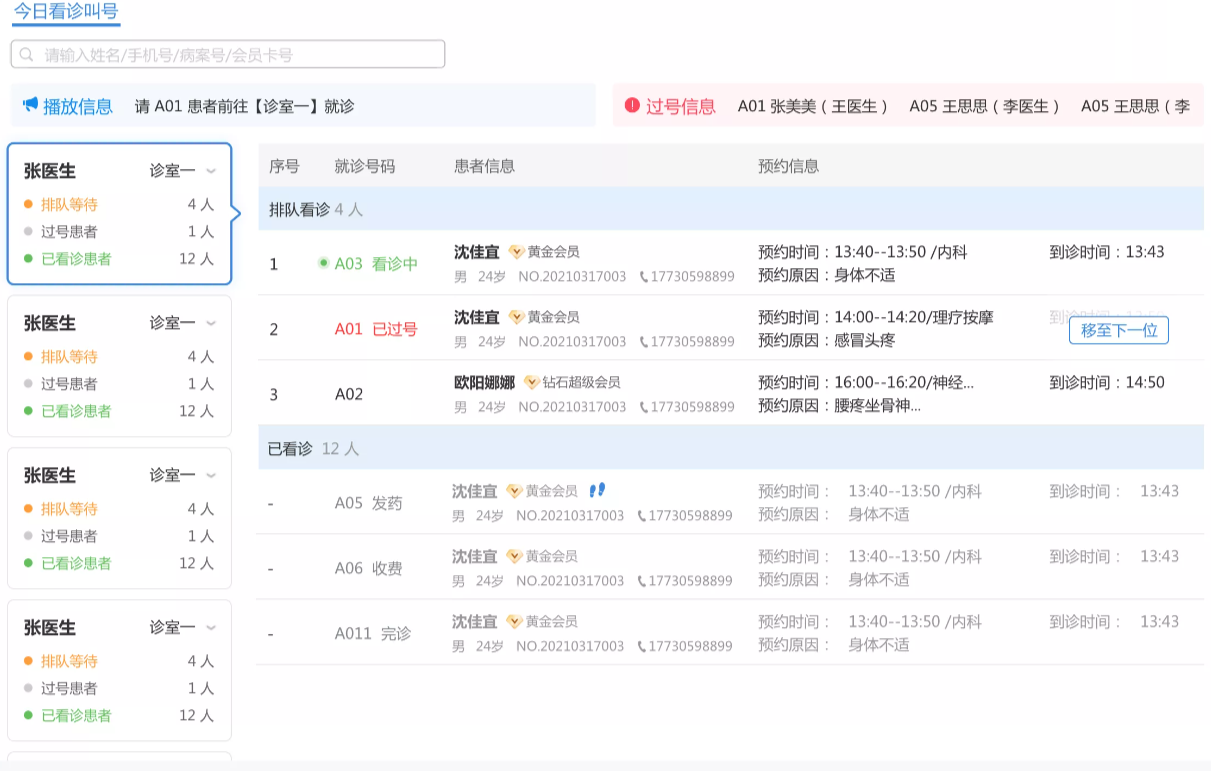Select 已看诊患者 in the third doctor card
The height and width of the screenshot is (771, 1211).
[x=76, y=563]
